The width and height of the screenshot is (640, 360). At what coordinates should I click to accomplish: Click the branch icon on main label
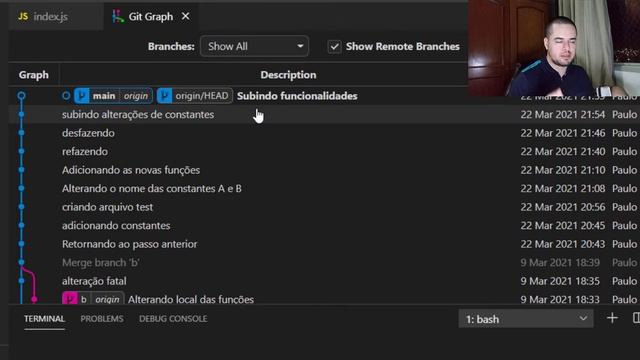pyautogui.click(x=82, y=96)
